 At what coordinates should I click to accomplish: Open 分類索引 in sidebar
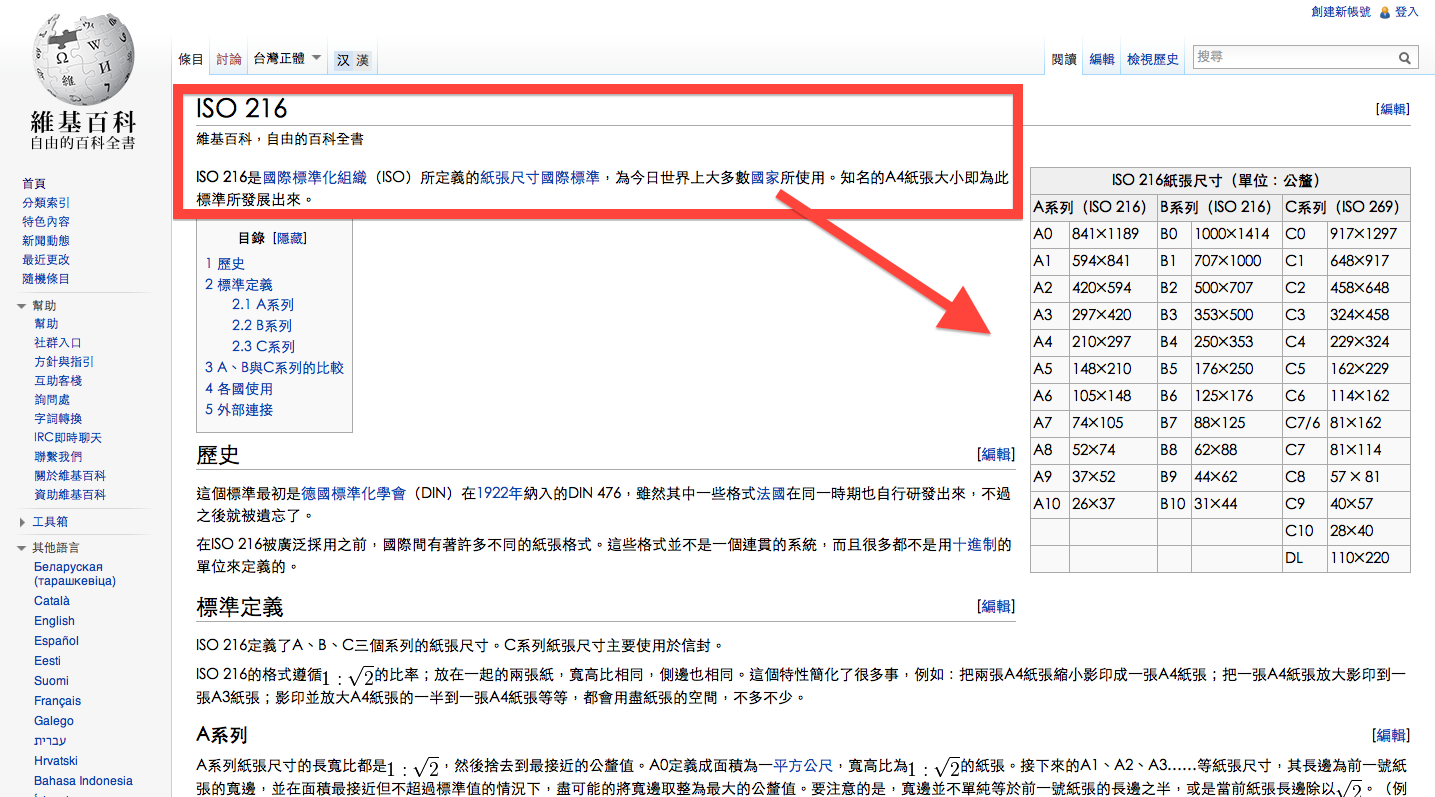pyautogui.click(x=46, y=203)
